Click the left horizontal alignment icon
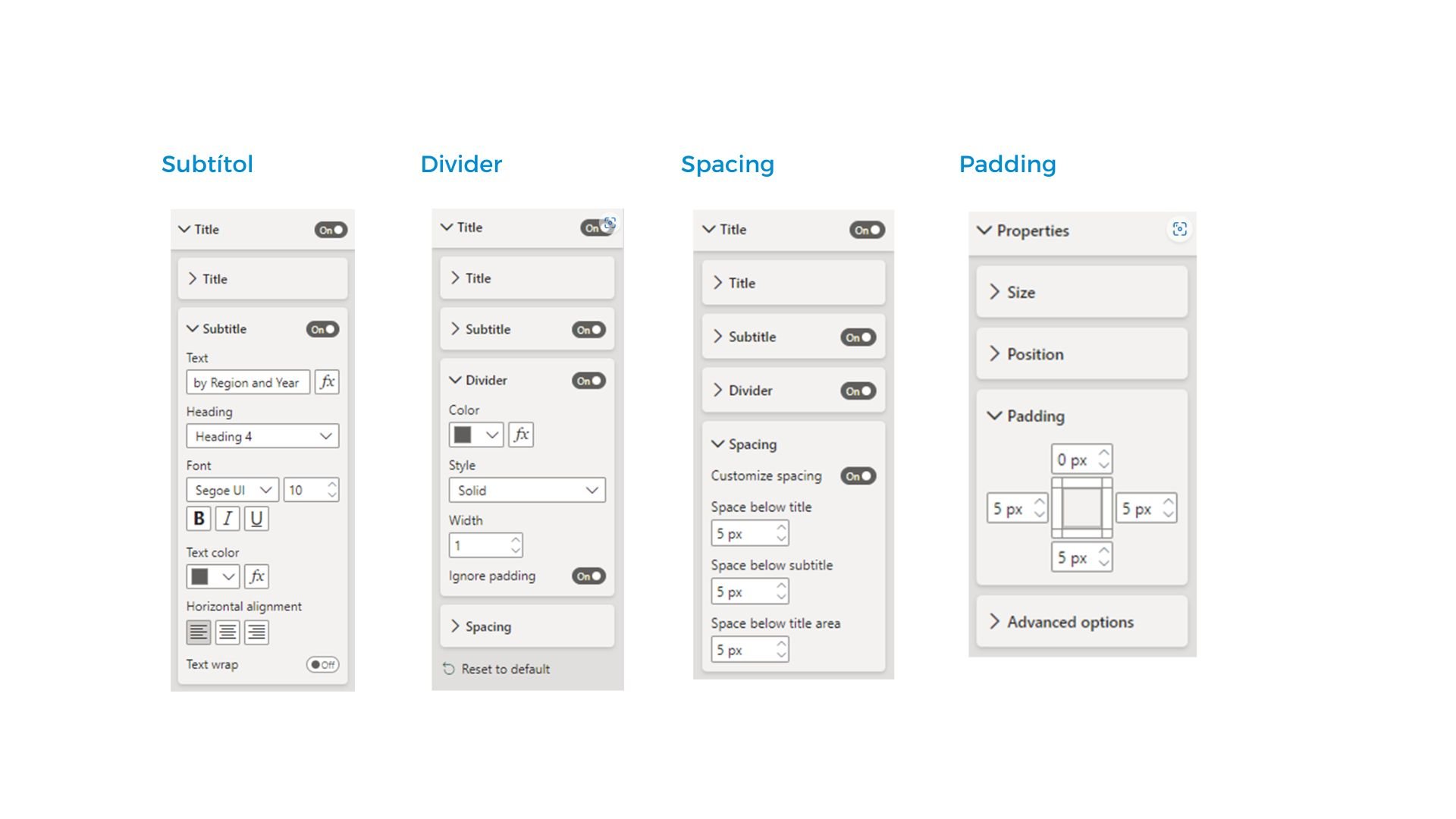Screen dimensions: 1456x819 [x=199, y=631]
